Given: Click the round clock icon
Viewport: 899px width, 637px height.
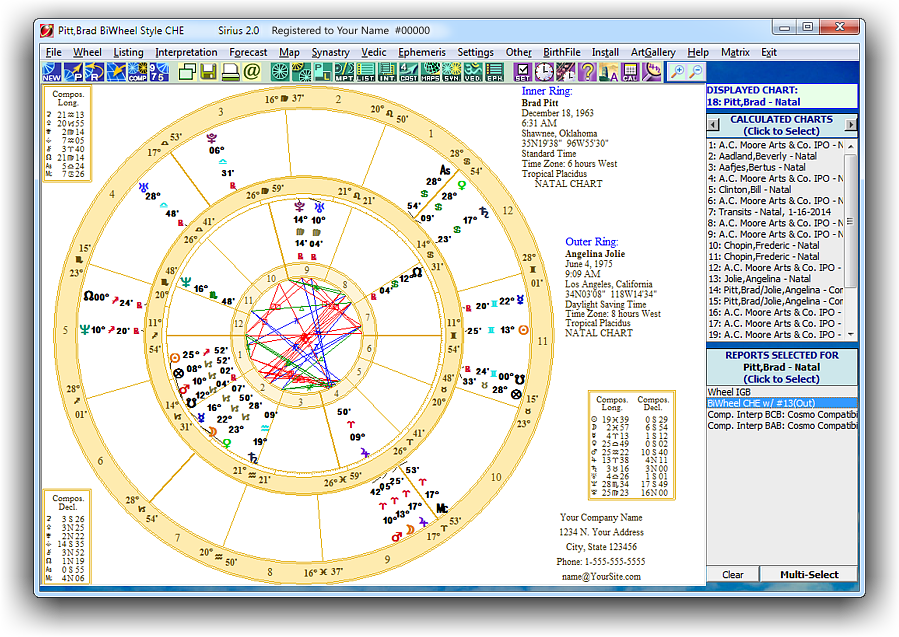Looking at the screenshot, I should click(544, 72).
